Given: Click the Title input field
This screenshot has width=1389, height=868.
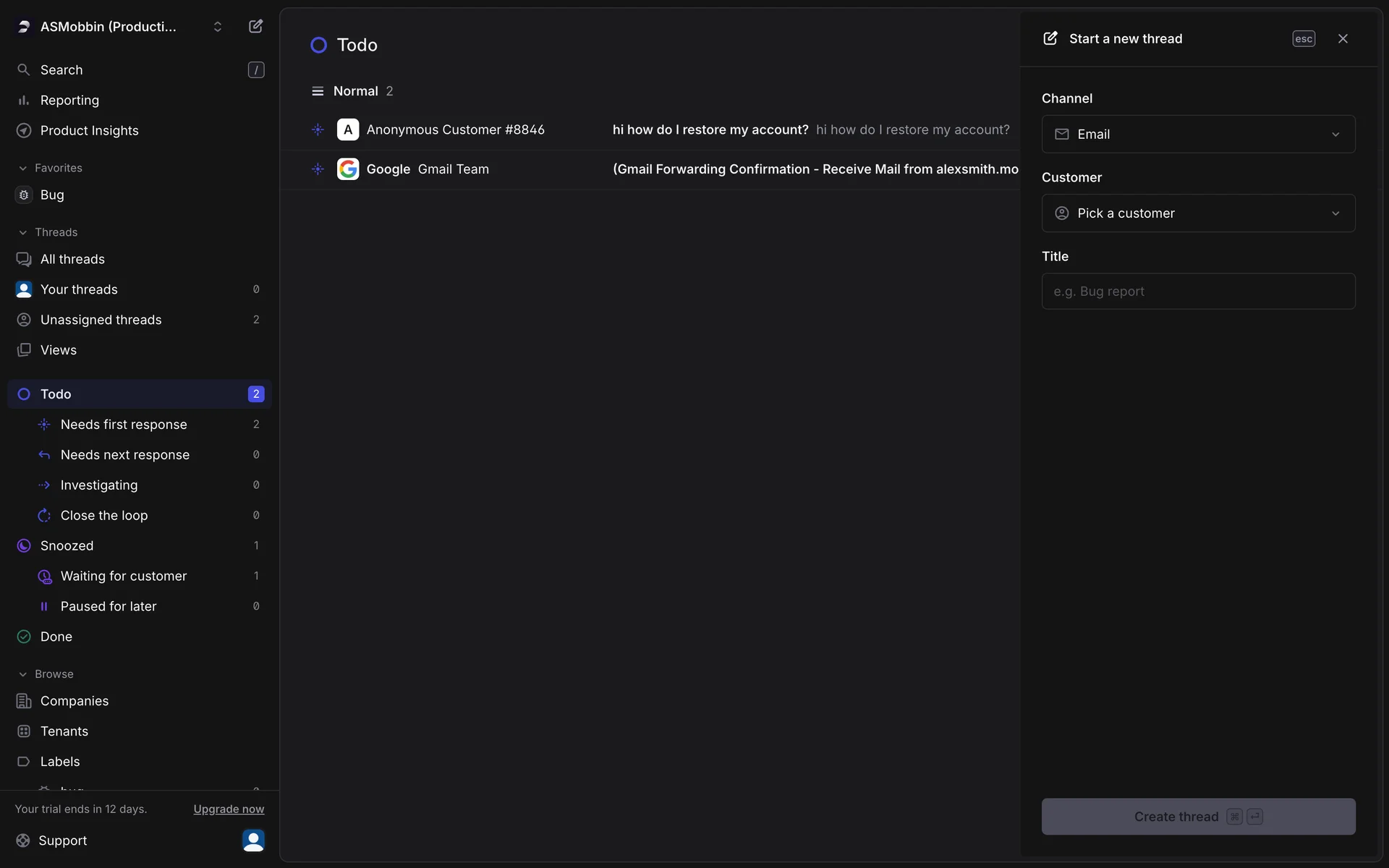Looking at the screenshot, I should (x=1198, y=292).
